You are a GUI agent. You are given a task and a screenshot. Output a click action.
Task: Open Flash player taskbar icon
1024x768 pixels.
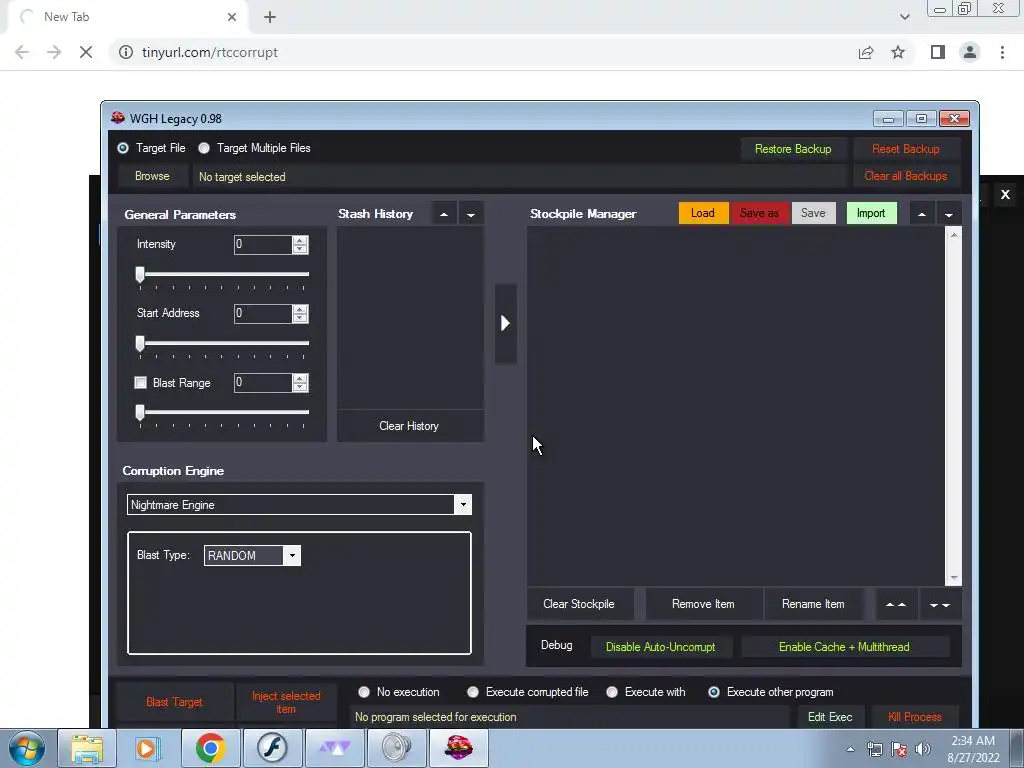[x=272, y=748]
